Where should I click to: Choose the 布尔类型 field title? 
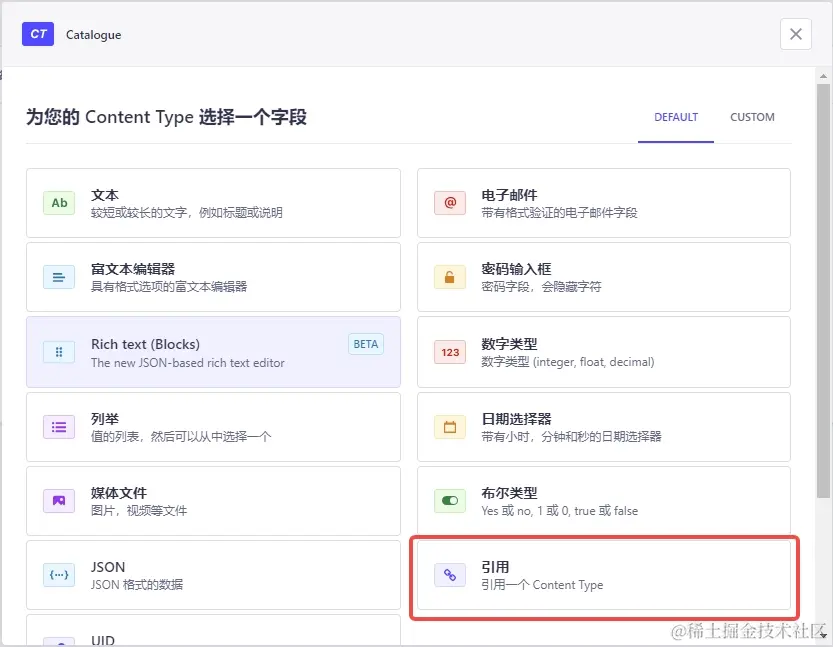(509, 492)
